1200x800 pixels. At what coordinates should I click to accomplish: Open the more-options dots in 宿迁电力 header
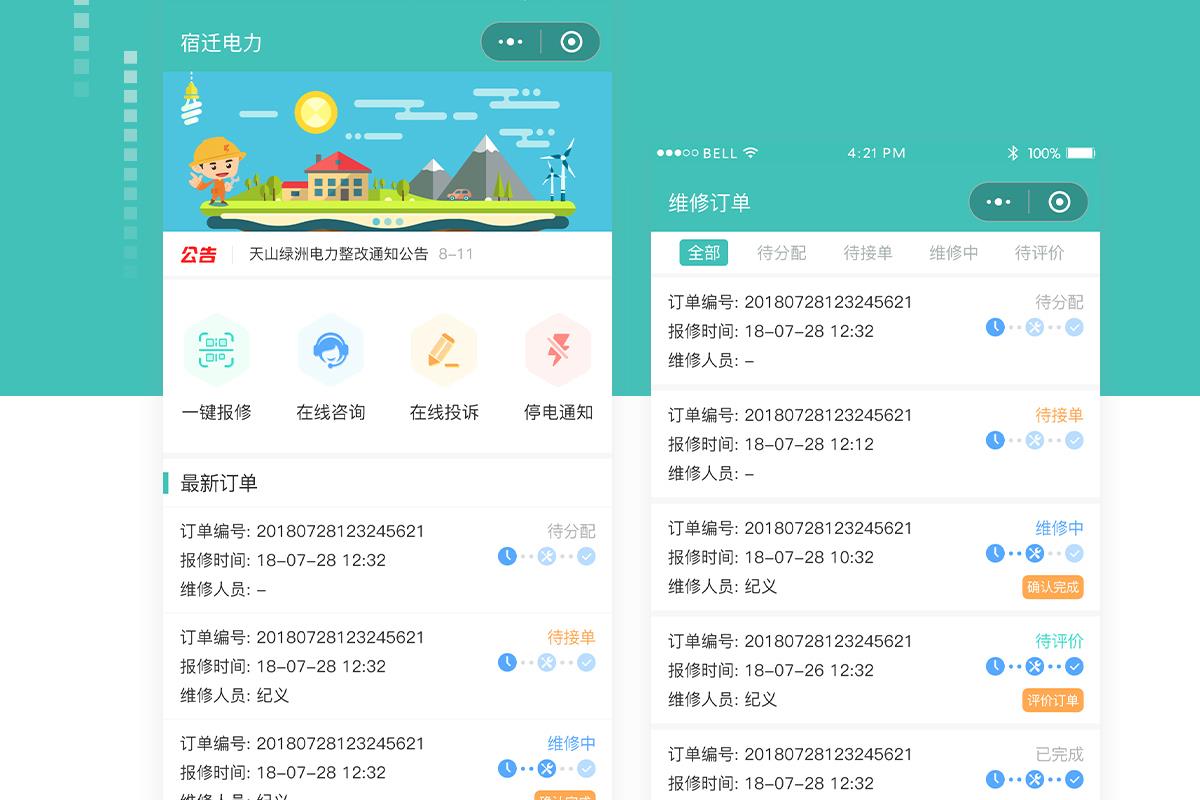click(511, 42)
